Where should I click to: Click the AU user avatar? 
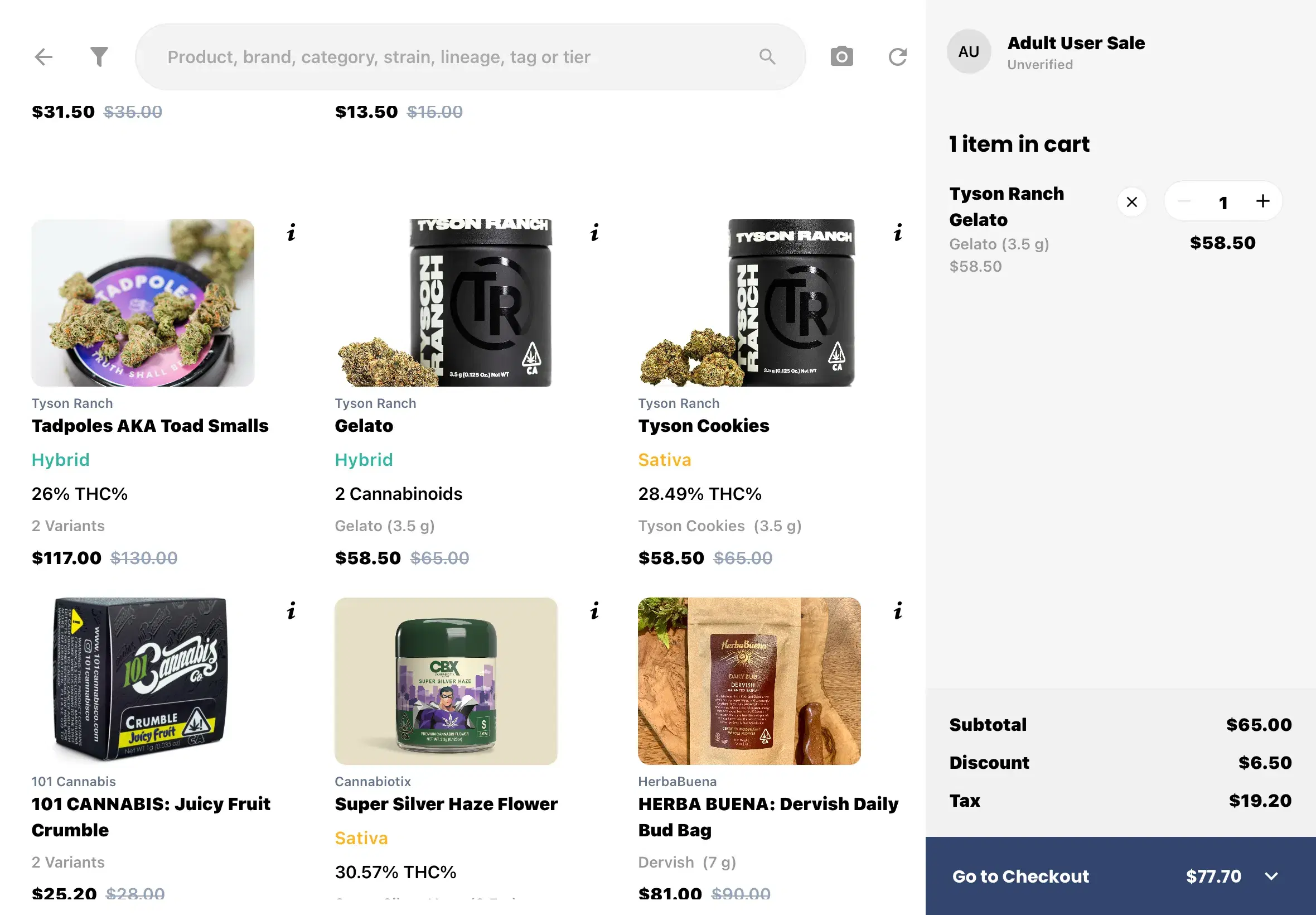[x=969, y=51]
